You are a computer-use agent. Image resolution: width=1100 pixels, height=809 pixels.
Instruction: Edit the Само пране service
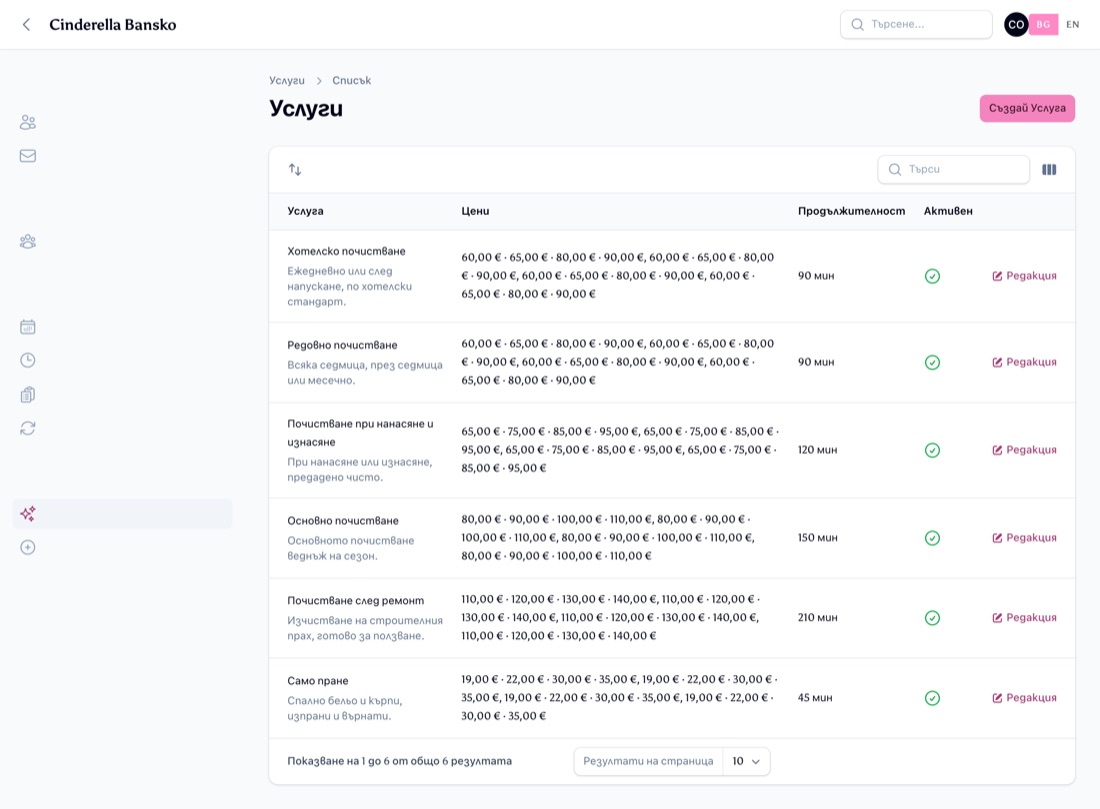(1024, 697)
